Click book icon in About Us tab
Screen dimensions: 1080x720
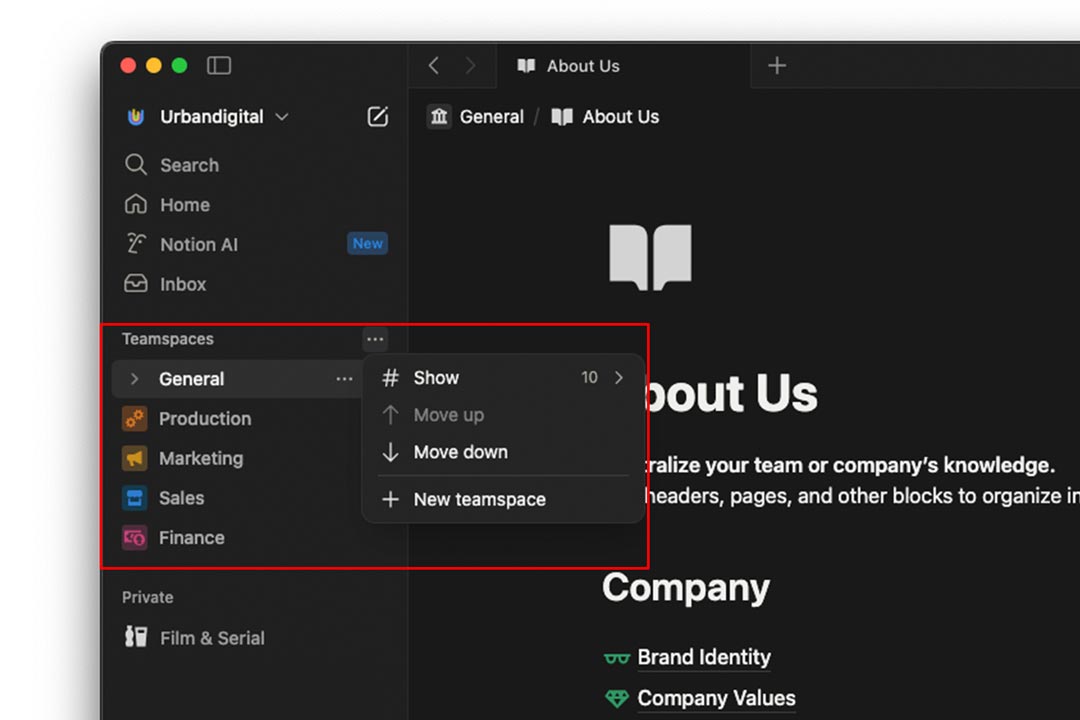click(526, 65)
